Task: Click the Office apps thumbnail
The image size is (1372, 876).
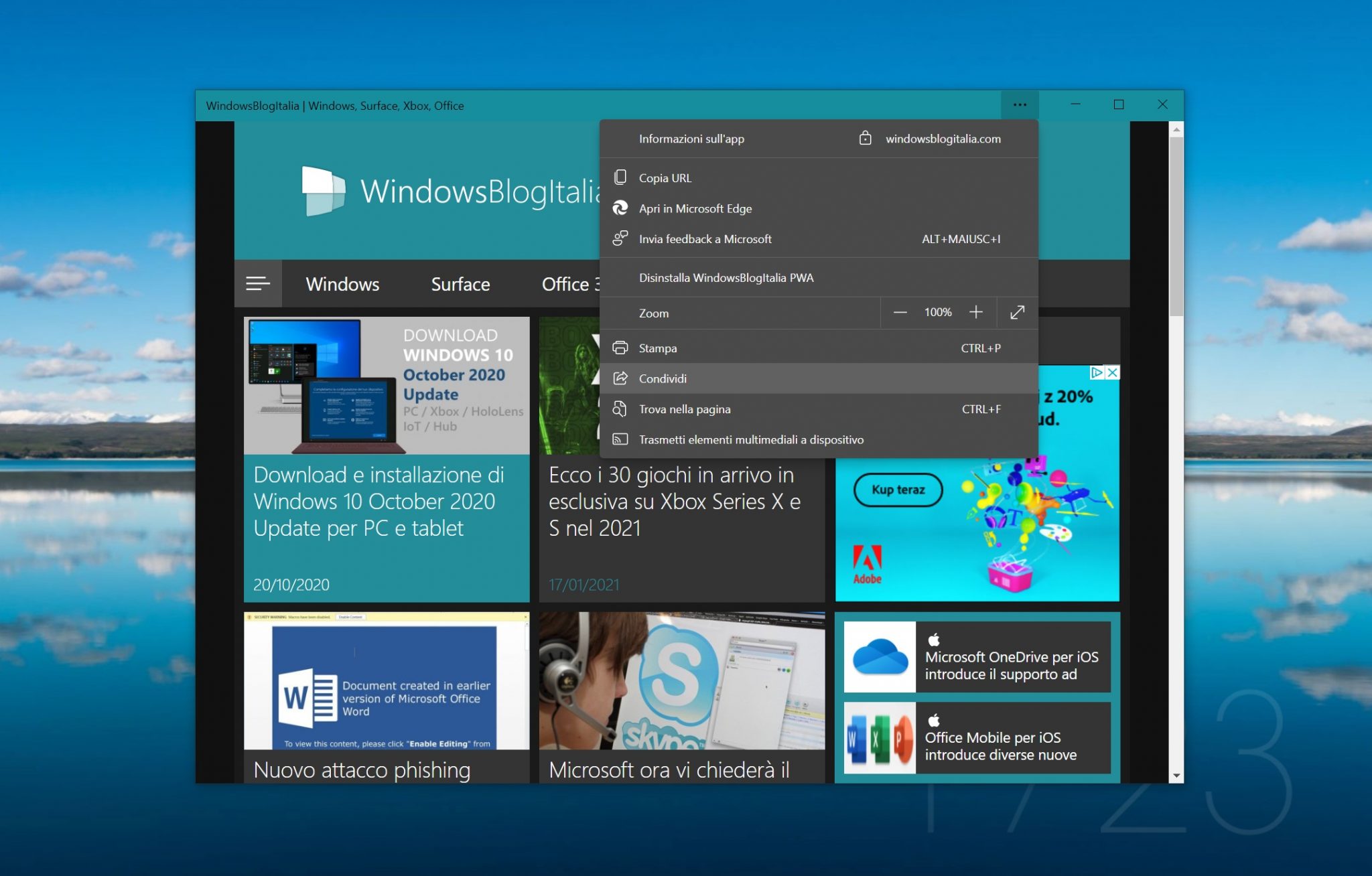Action: pyautogui.click(x=880, y=738)
